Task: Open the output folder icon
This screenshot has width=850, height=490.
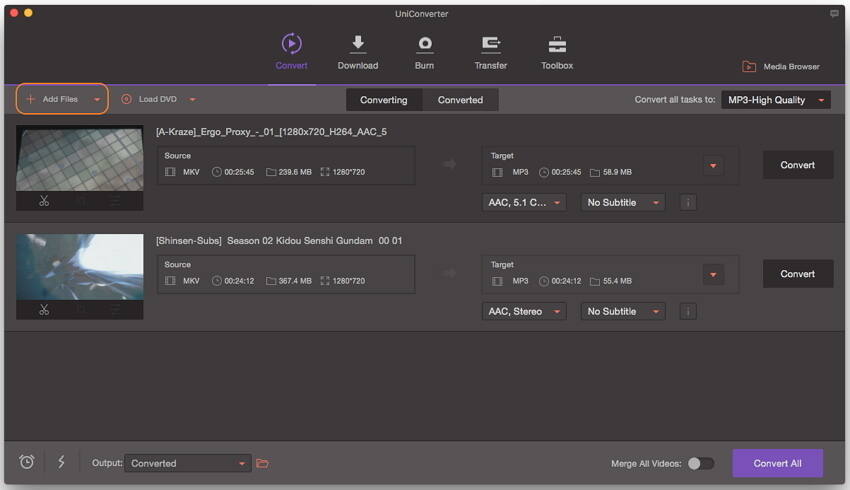Action: [262, 463]
